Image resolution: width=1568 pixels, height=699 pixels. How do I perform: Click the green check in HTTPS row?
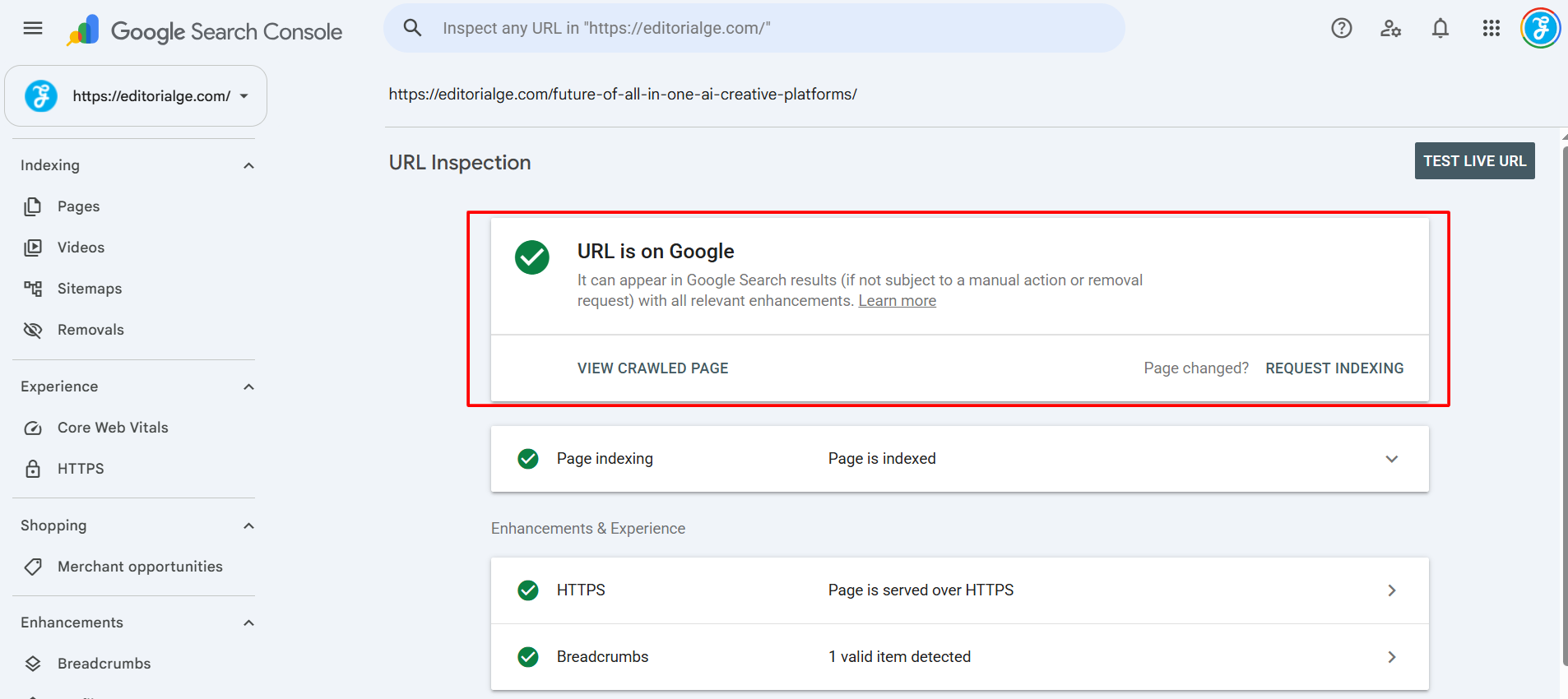[x=528, y=590]
